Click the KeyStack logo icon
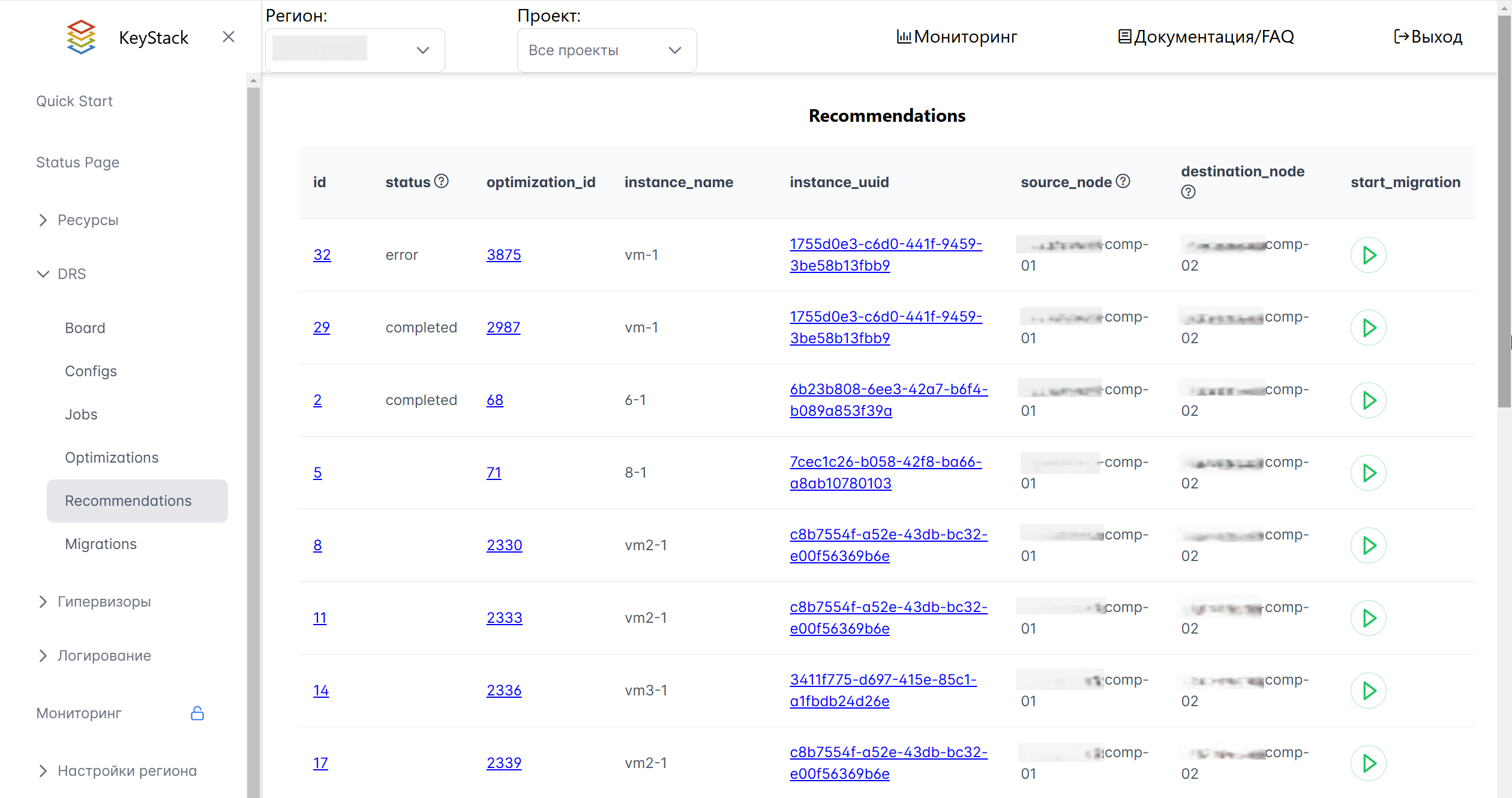This screenshot has width=1512, height=798. coord(81,37)
